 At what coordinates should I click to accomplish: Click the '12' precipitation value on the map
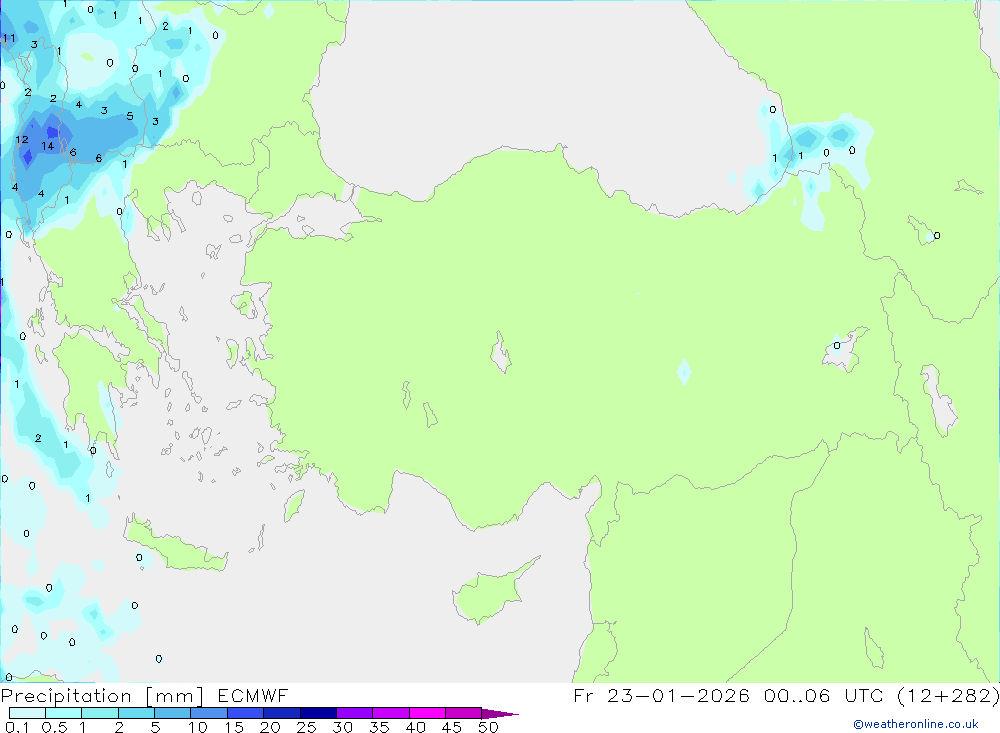click(22, 139)
